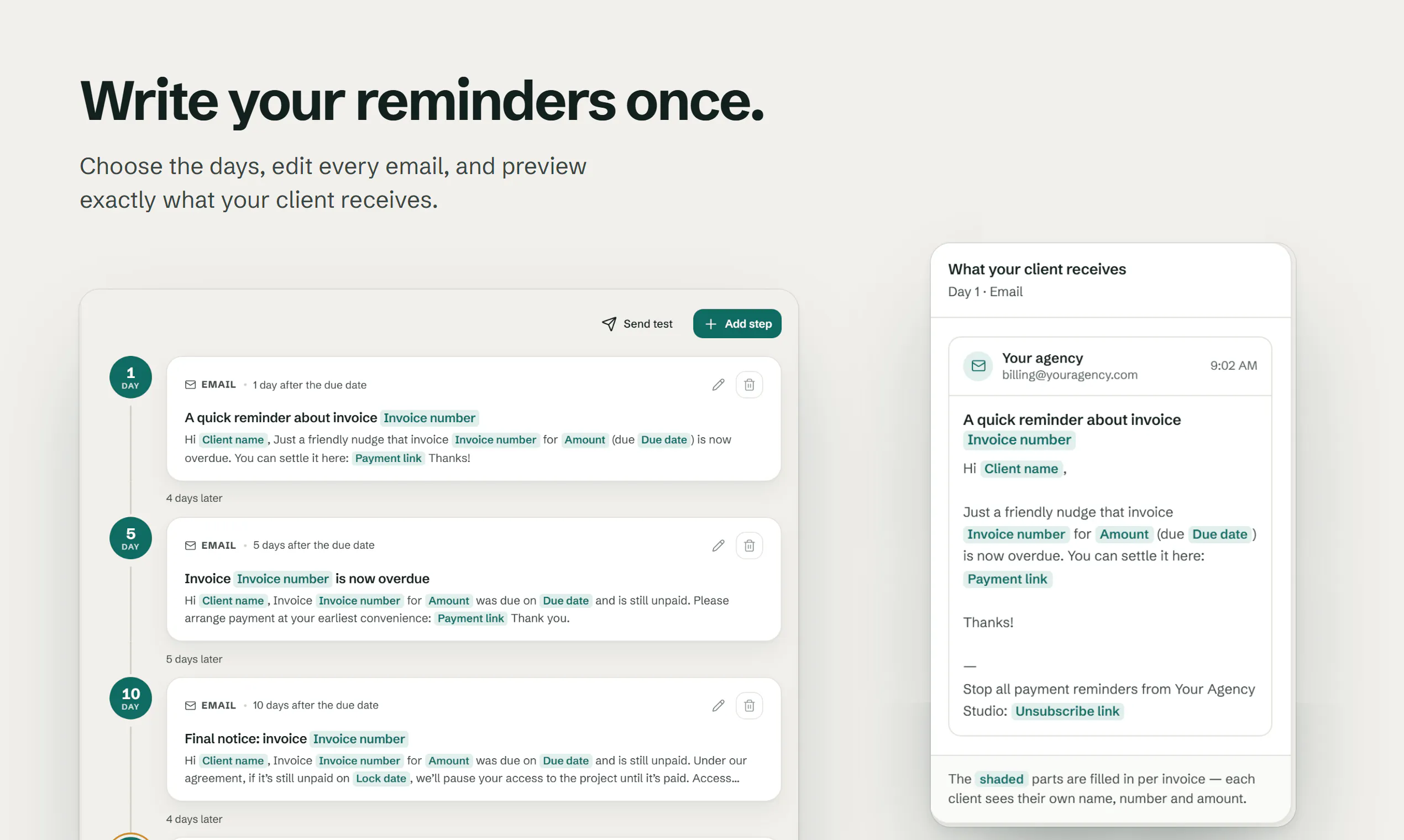Edit the Day 1 email with pencil icon
The width and height of the screenshot is (1404, 840).
[718, 385]
